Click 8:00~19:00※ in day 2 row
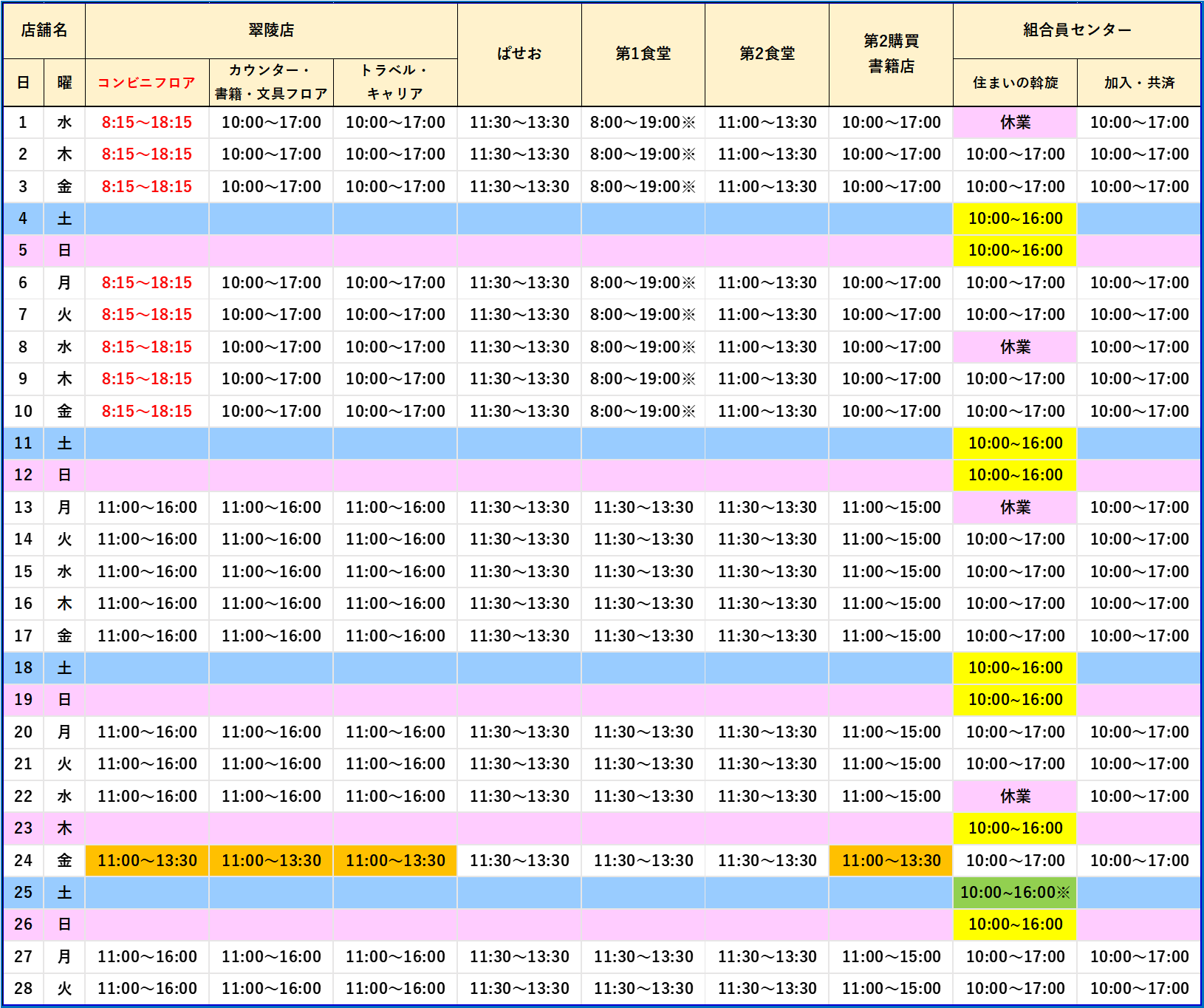Image resolution: width=1204 pixels, height=1008 pixels. [x=643, y=154]
